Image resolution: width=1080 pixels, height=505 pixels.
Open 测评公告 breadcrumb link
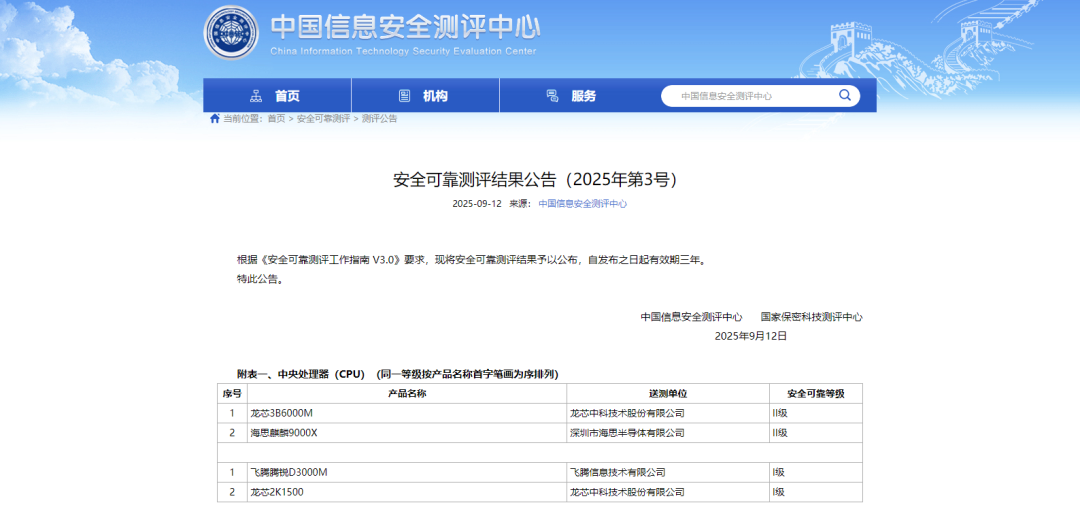point(380,118)
